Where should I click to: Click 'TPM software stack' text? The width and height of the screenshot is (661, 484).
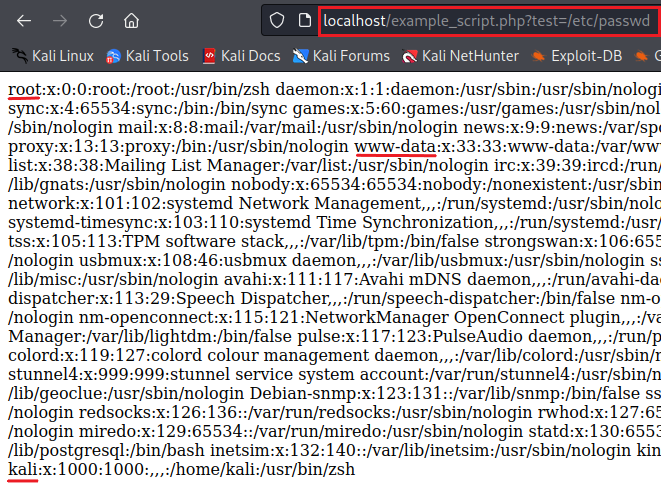(203, 241)
